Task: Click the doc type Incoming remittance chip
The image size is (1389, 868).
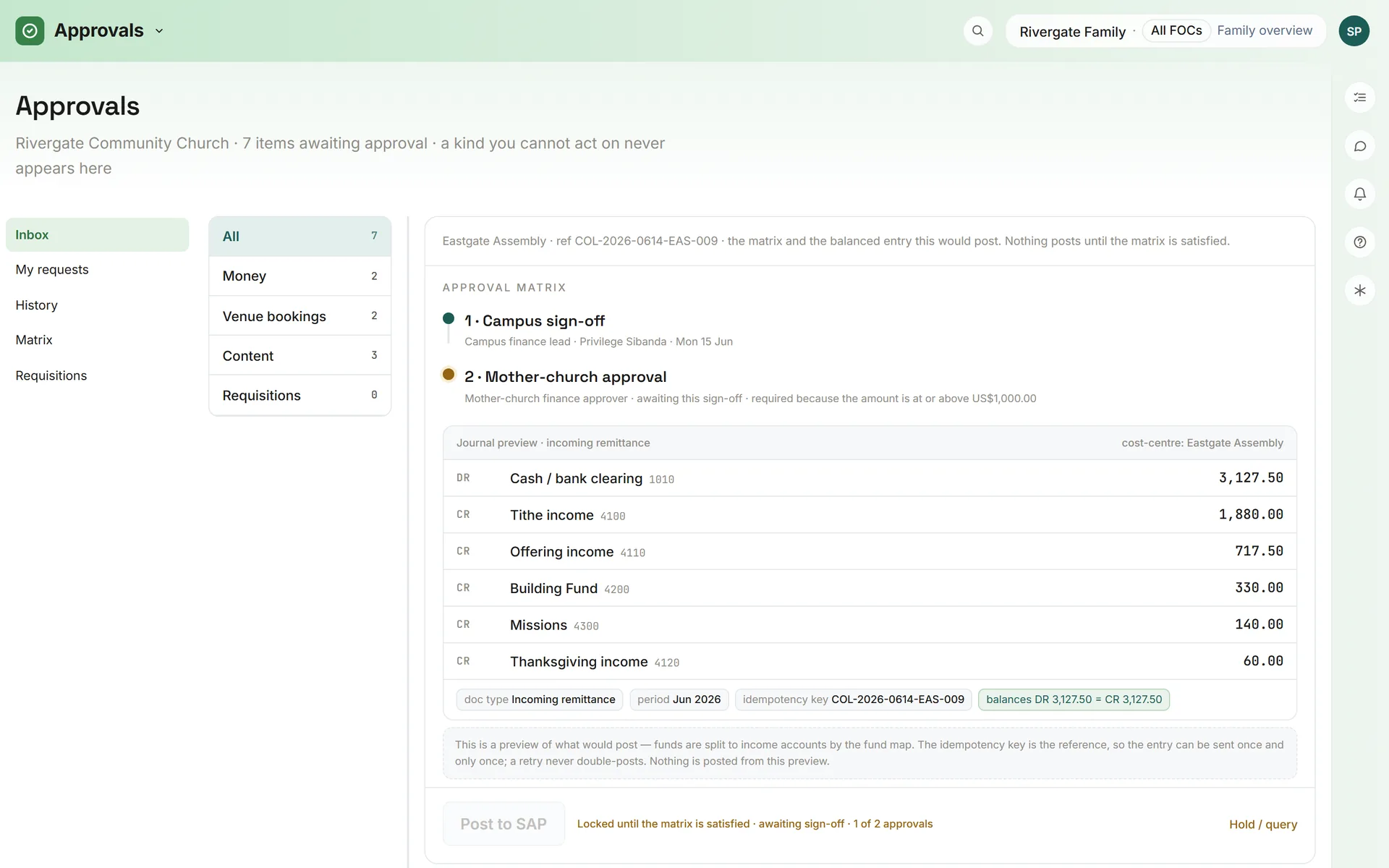Action: (540, 699)
